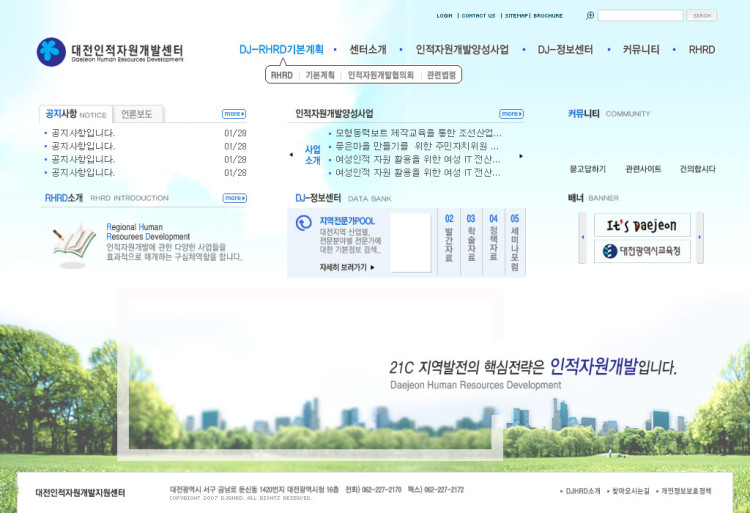The width and height of the screenshot is (750, 513).
Task: Open the DJ-RHRD기본계획 menu
Action: (x=281, y=50)
